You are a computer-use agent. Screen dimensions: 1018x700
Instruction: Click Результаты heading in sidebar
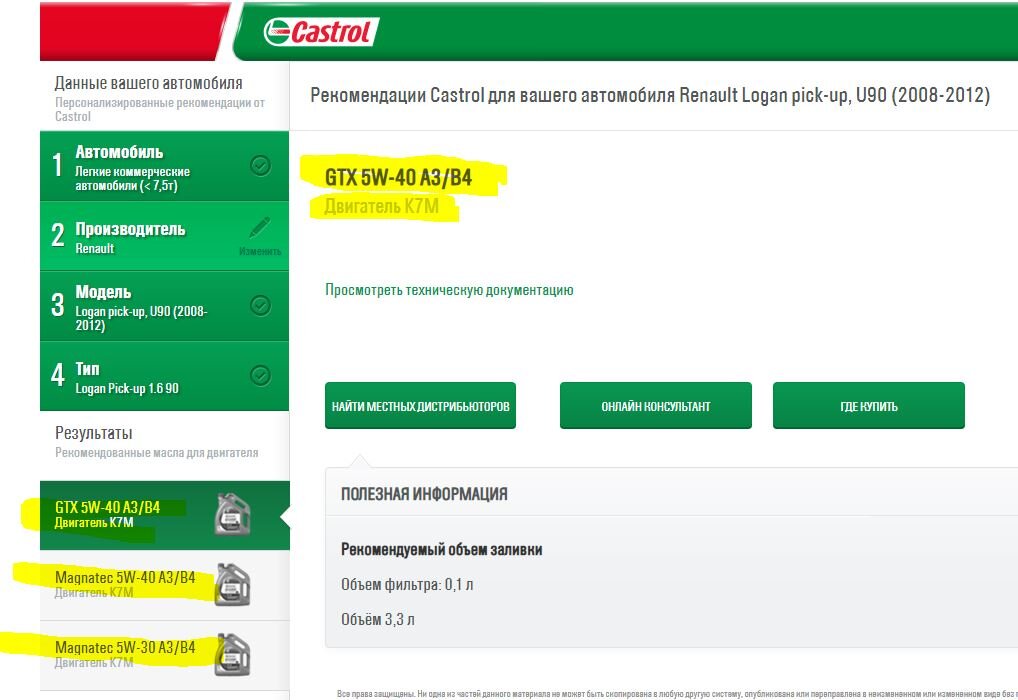click(x=93, y=432)
